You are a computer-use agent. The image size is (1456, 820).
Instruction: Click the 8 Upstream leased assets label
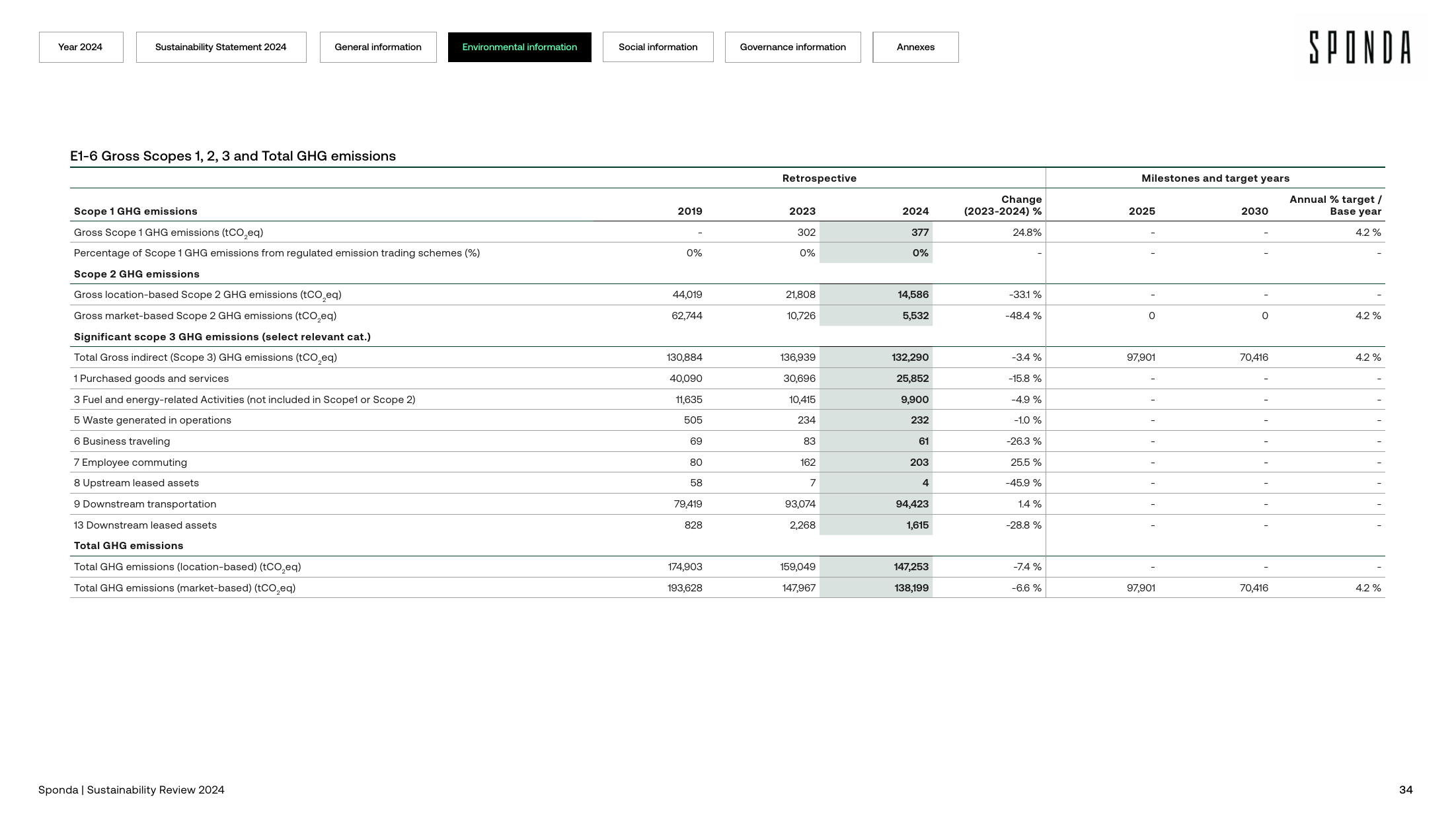pos(136,483)
